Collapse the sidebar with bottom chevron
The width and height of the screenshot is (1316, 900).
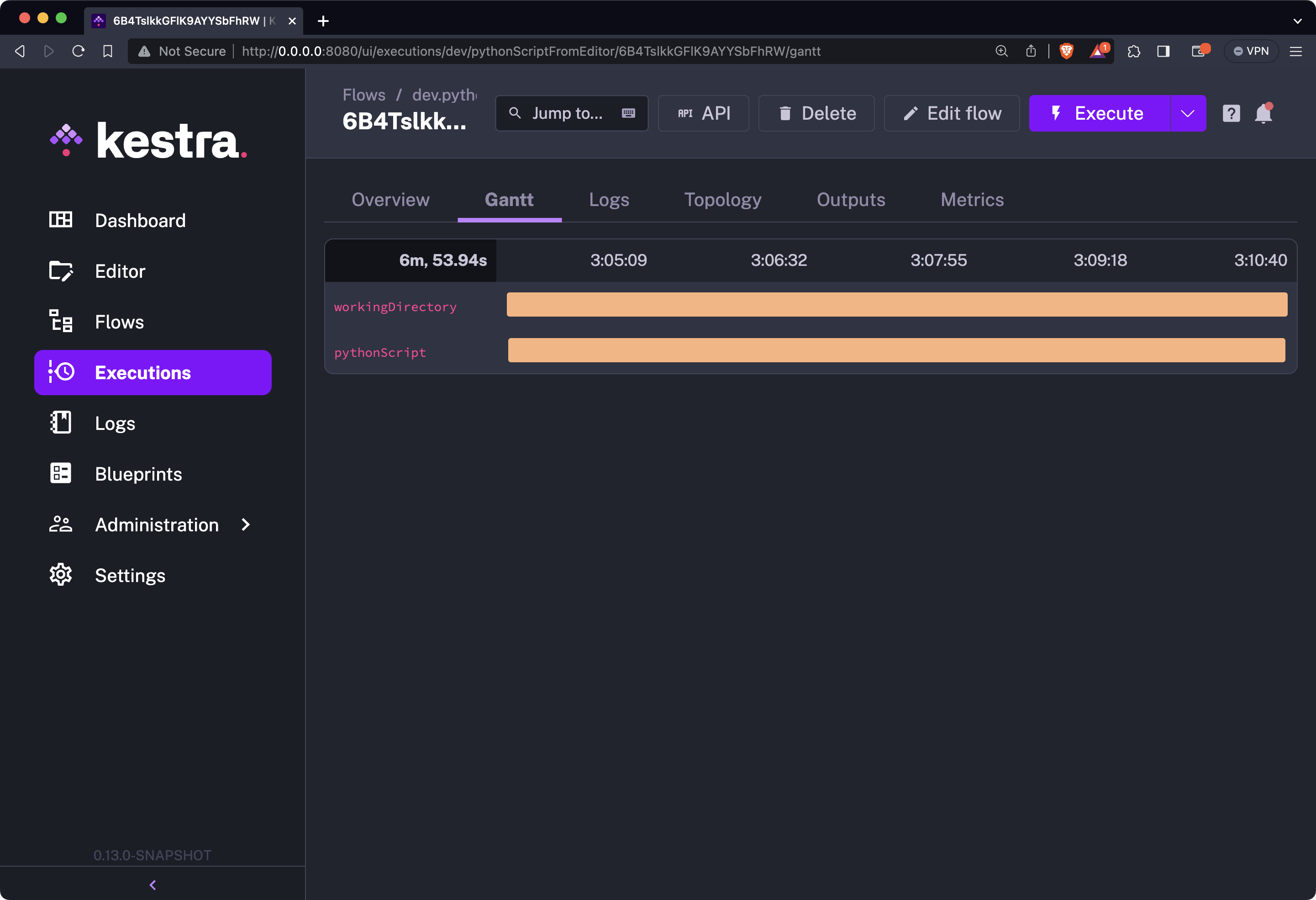tap(153, 885)
